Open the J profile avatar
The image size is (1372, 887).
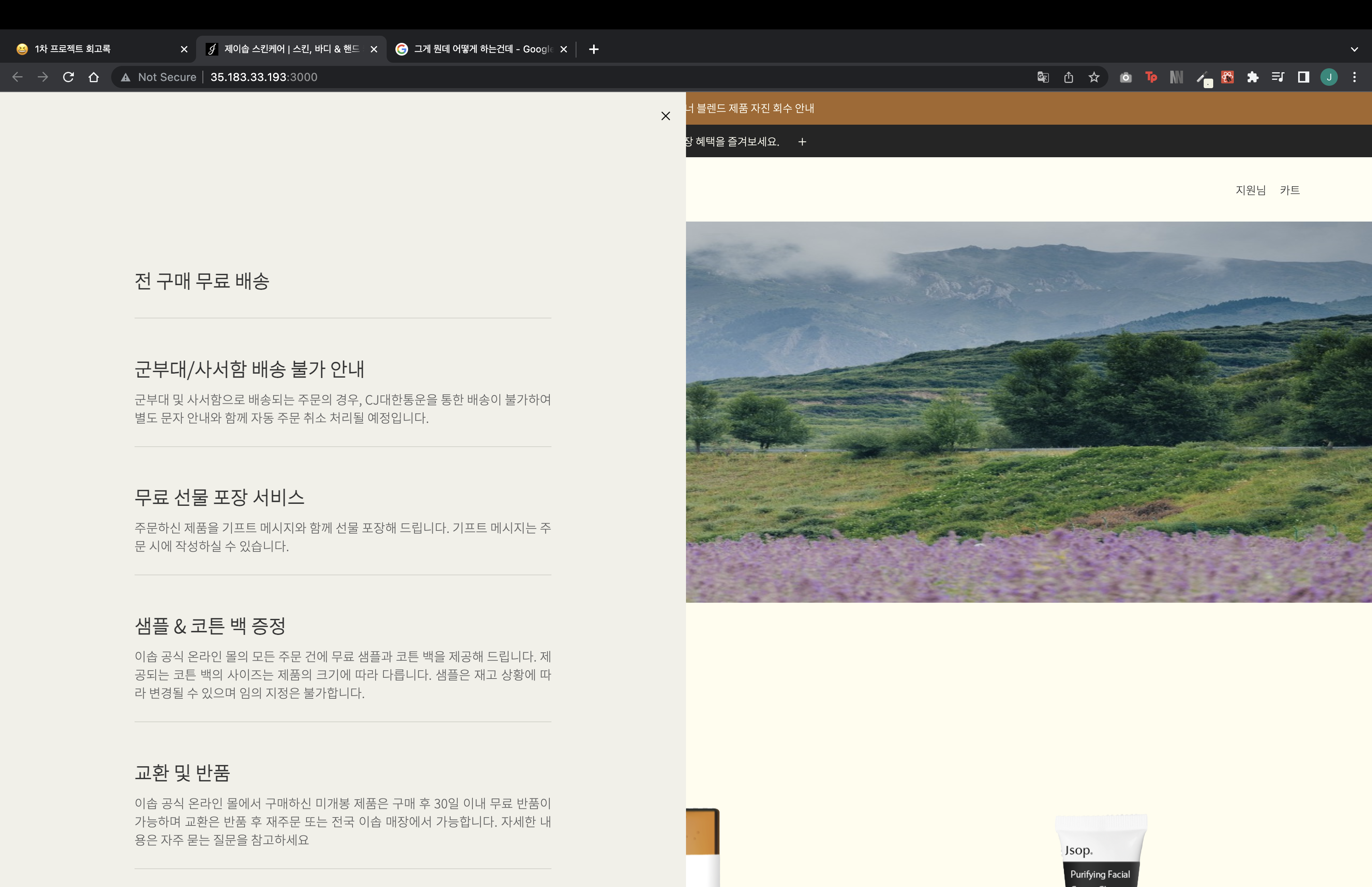coord(1329,77)
